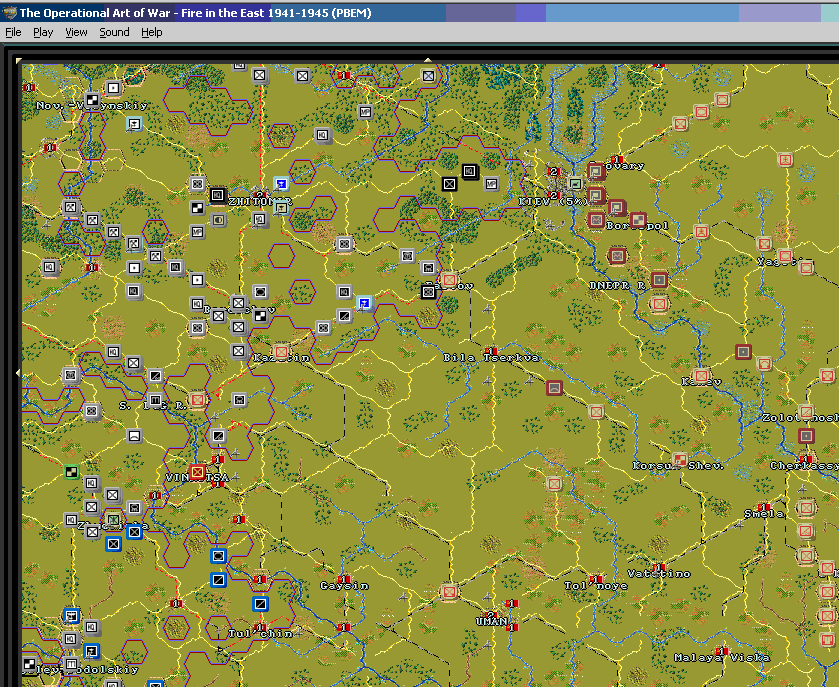Screen dimensions: 839x688
Task: Open the Play menu
Action: coord(43,33)
